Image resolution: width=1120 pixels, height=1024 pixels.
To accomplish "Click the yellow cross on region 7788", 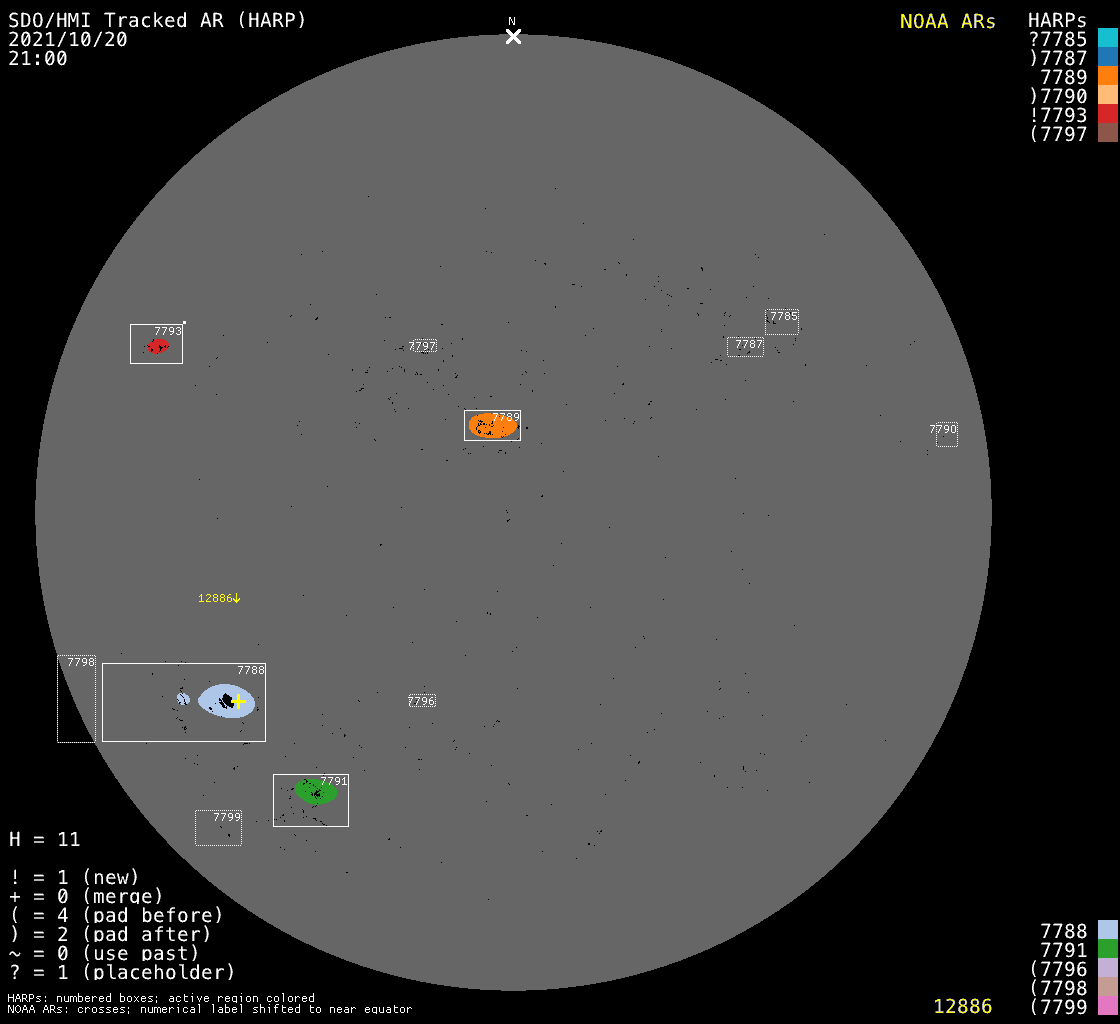I will [238, 702].
